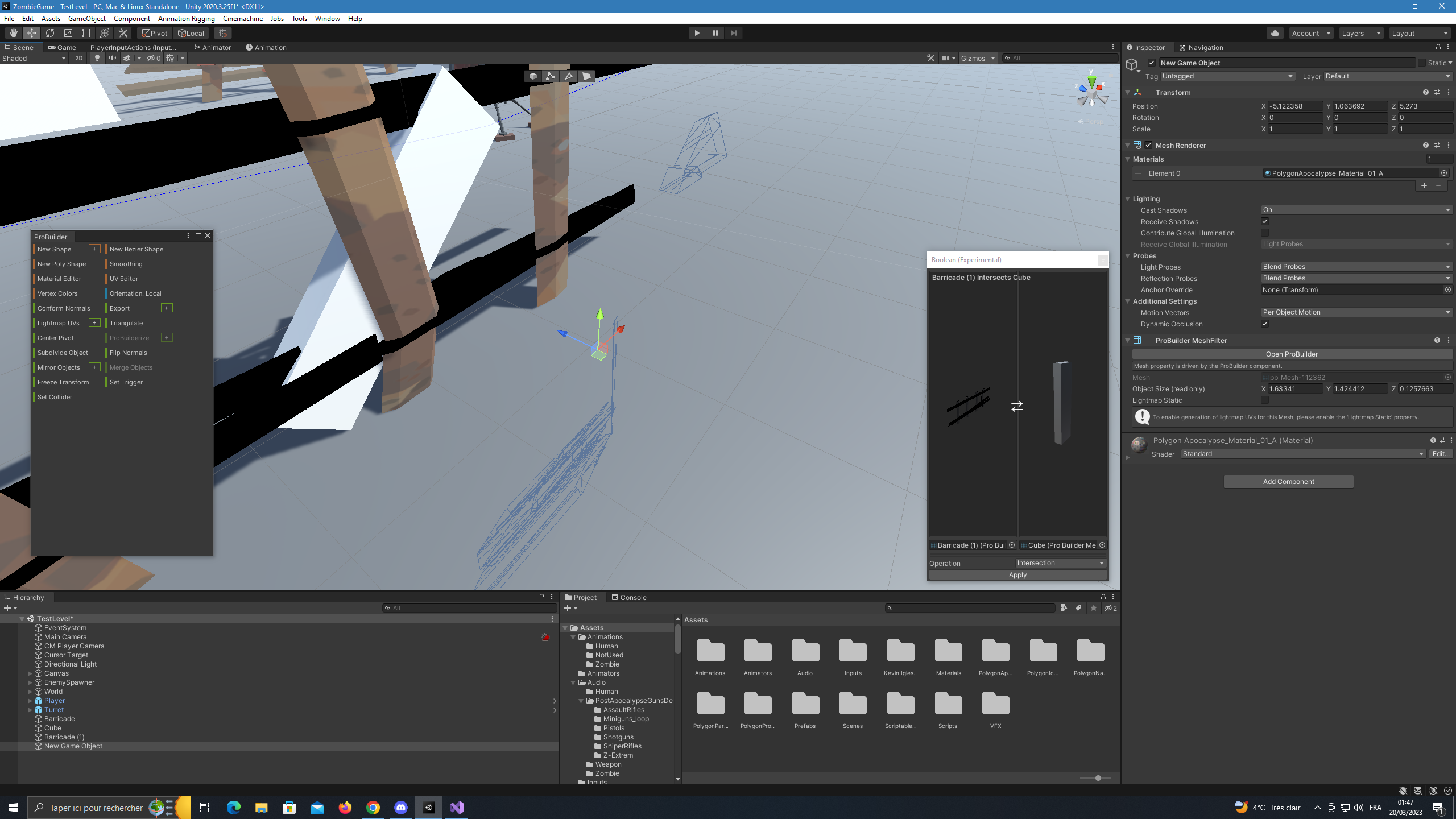
Task: Toggle scene lighting in the Scene view toolbar
Action: (97, 58)
